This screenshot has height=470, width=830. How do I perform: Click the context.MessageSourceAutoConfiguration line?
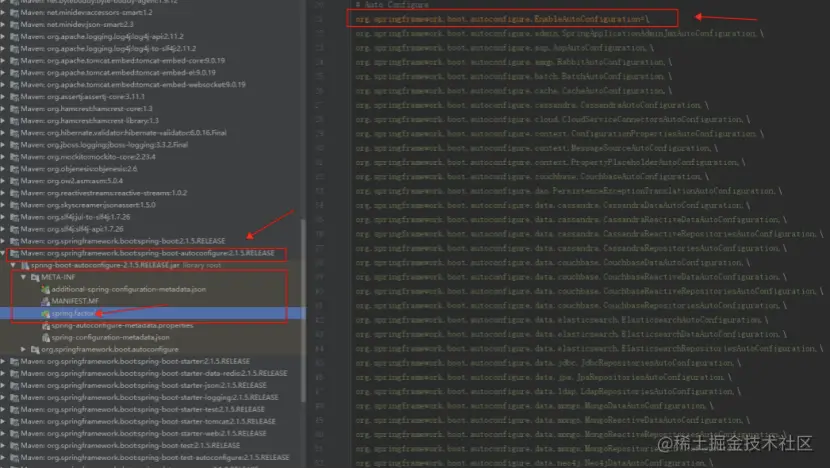click(537, 148)
